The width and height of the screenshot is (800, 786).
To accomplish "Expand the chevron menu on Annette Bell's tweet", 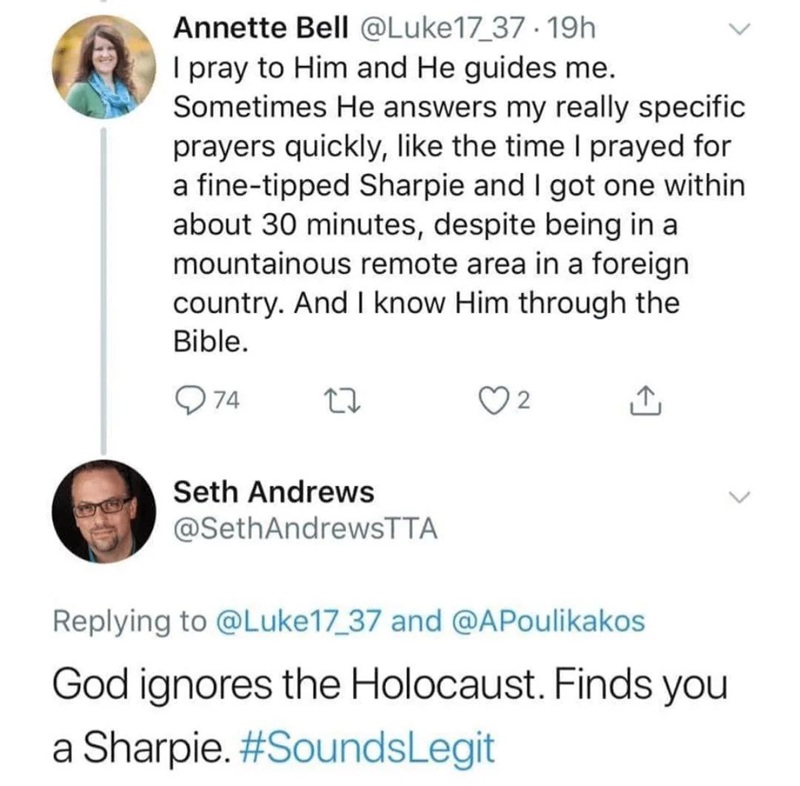I will pos(740,30).
